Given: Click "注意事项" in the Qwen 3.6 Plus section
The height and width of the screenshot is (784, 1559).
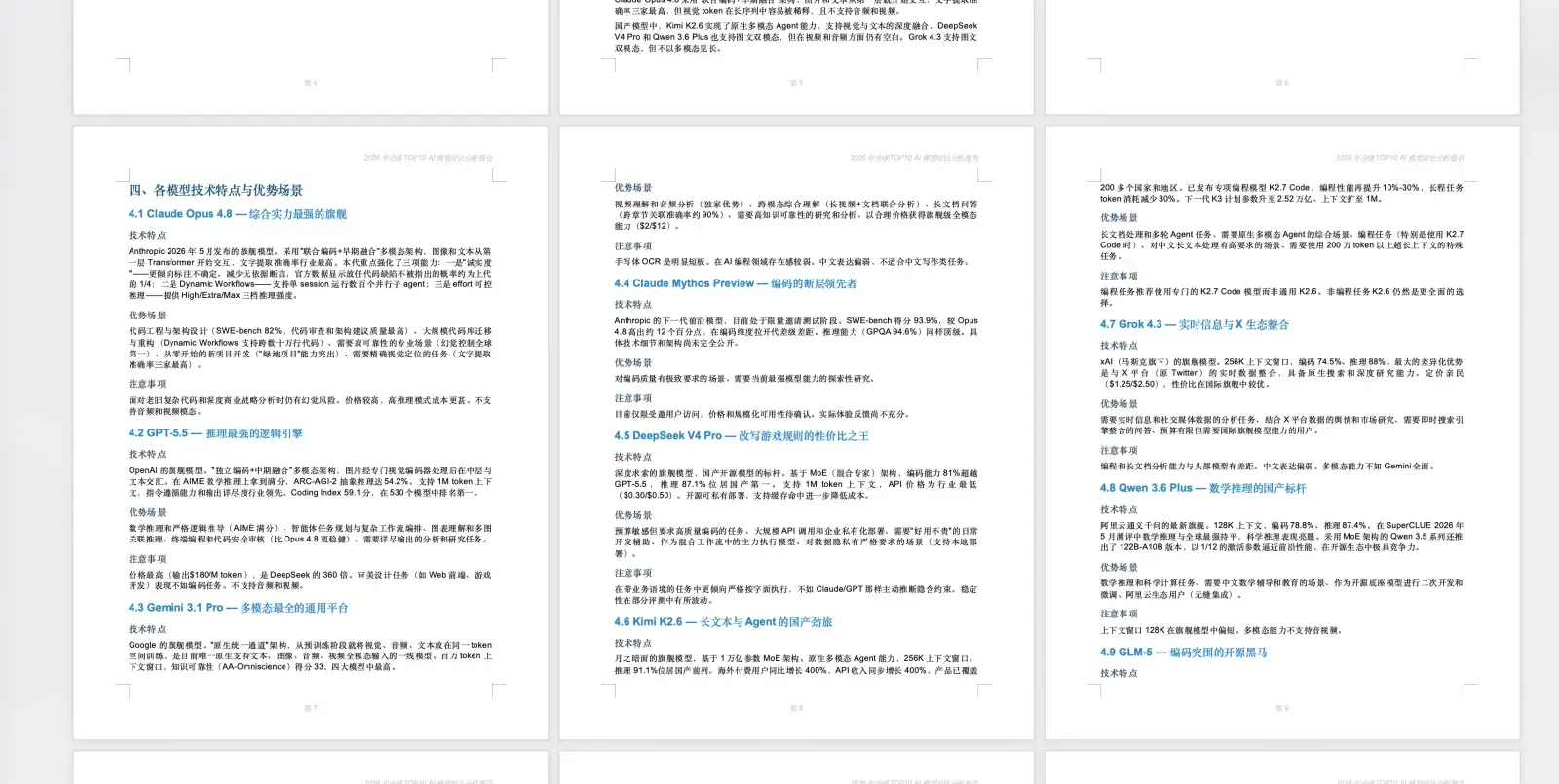Looking at the screenshot, I should click(x=1119, y=615).
